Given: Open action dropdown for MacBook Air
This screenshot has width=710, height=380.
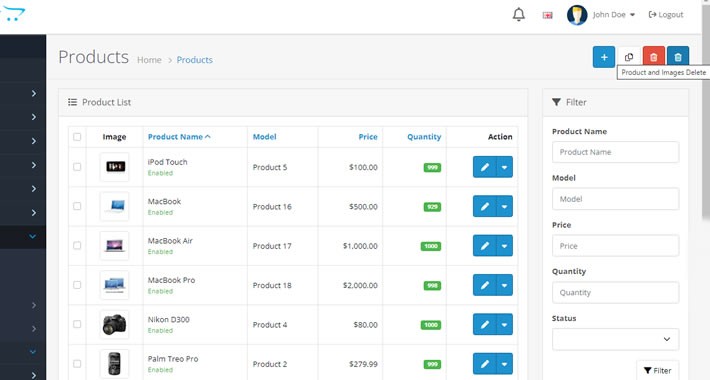Looking at the screenshot, I should click(504, 246).
